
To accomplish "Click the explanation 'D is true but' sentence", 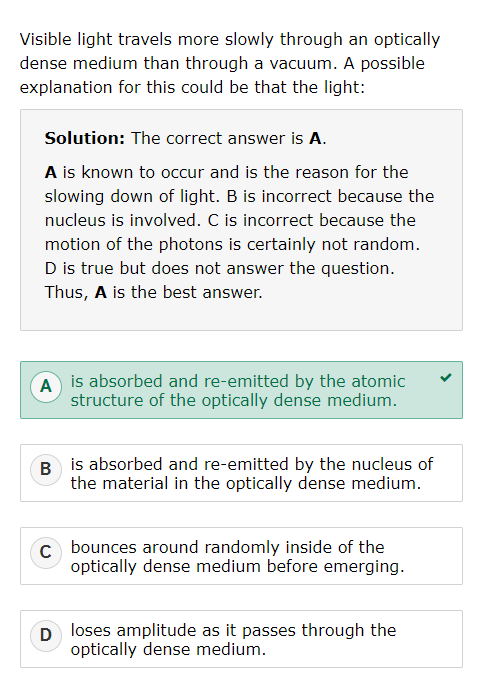I will [x=219, y=268].
